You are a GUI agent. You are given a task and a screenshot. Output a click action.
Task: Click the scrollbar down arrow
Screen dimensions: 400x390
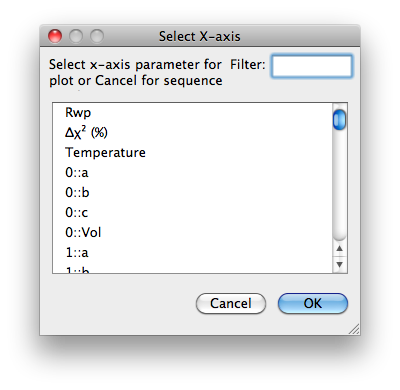click(340, 265)
